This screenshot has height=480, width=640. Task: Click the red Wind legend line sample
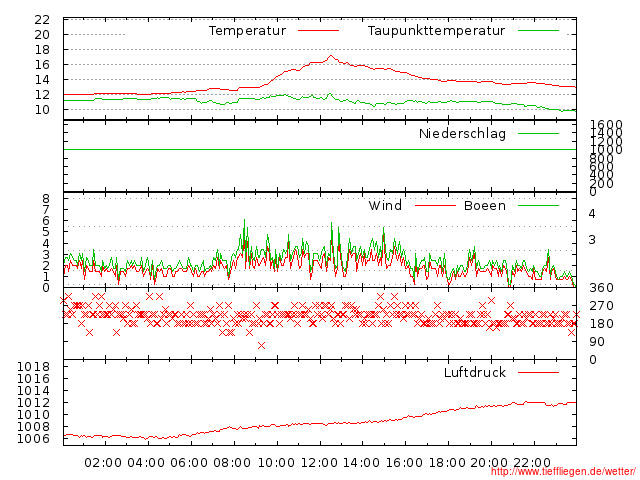click(x=435, y=205)
